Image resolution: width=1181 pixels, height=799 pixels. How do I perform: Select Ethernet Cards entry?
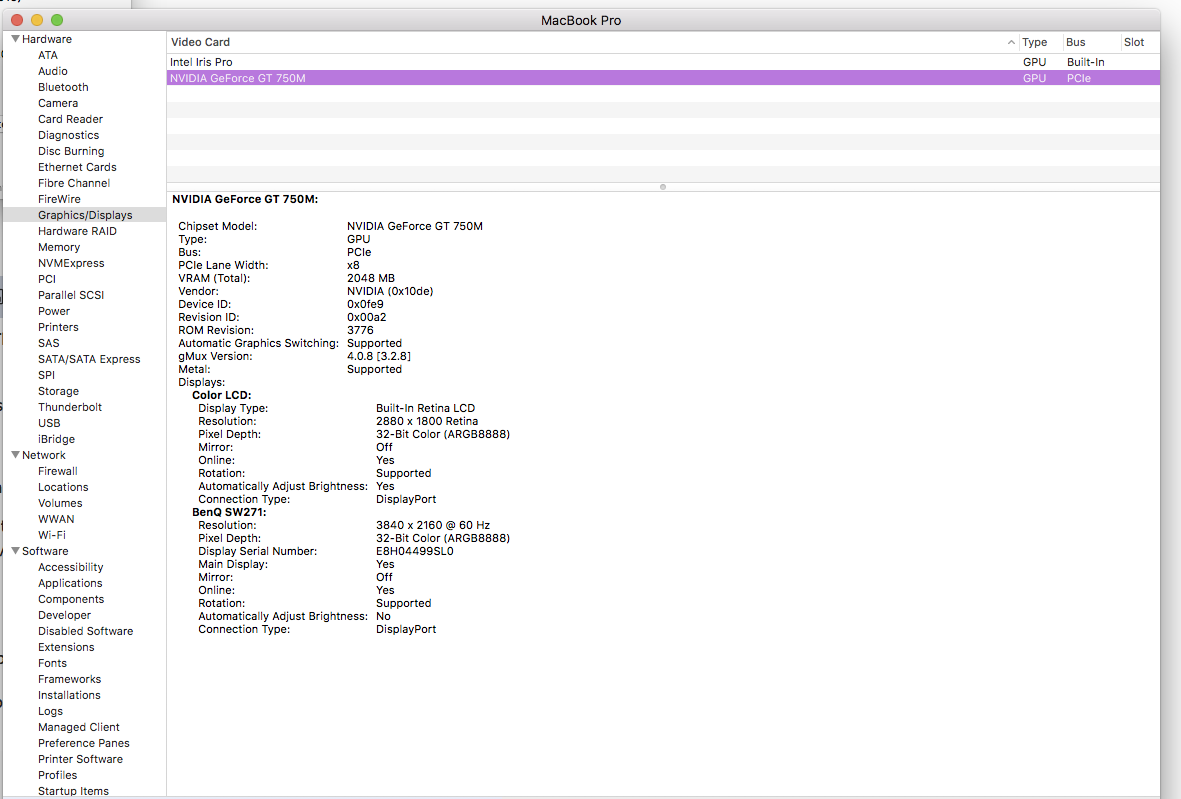pos(77,167)
